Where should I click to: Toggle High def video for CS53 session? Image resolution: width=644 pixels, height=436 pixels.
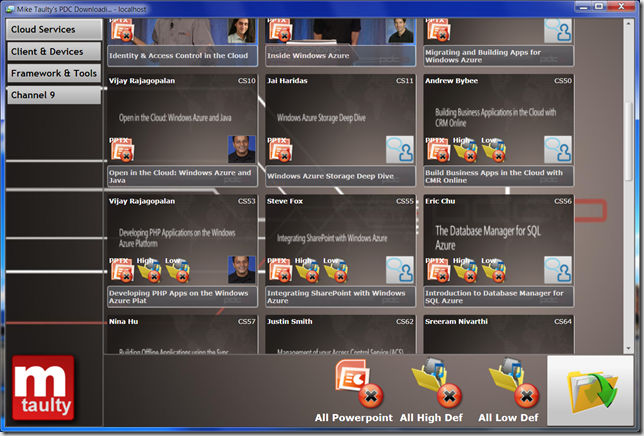pos(149,270)
